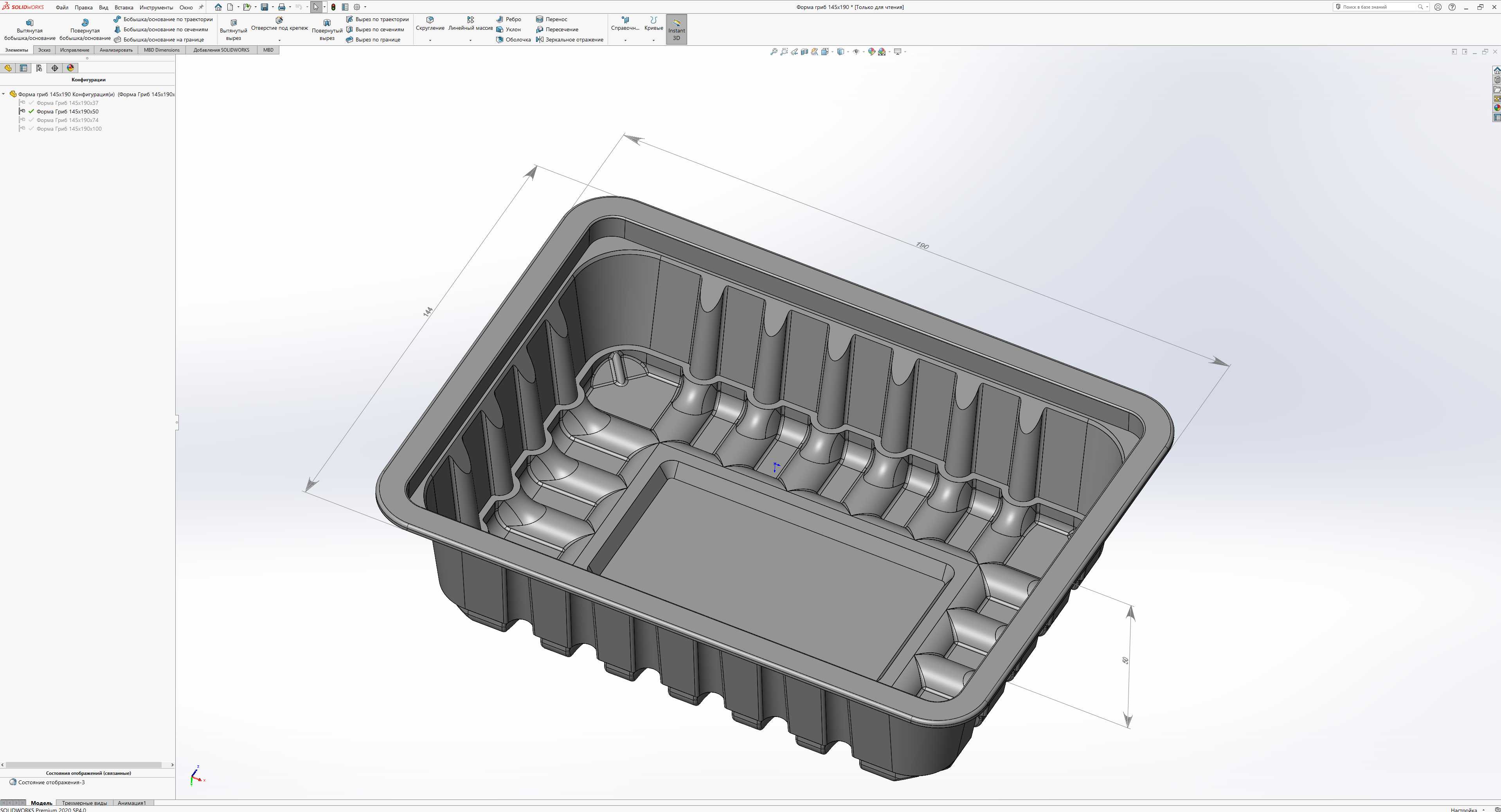Switch to the Анализировать tab
1501x812 pixels.
tap(116, 50)
